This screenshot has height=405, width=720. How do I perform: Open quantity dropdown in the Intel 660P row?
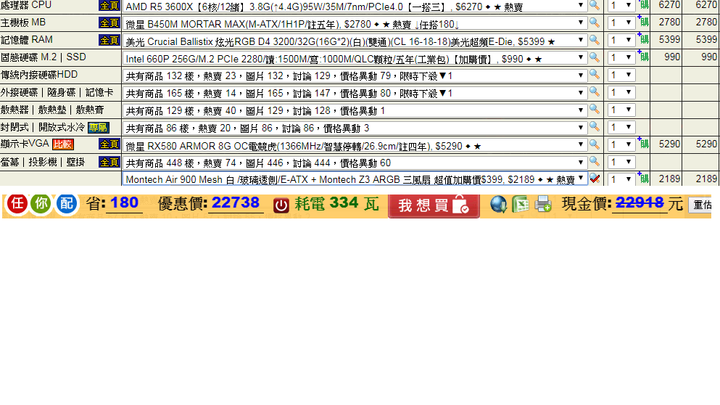tap(621, 57)
